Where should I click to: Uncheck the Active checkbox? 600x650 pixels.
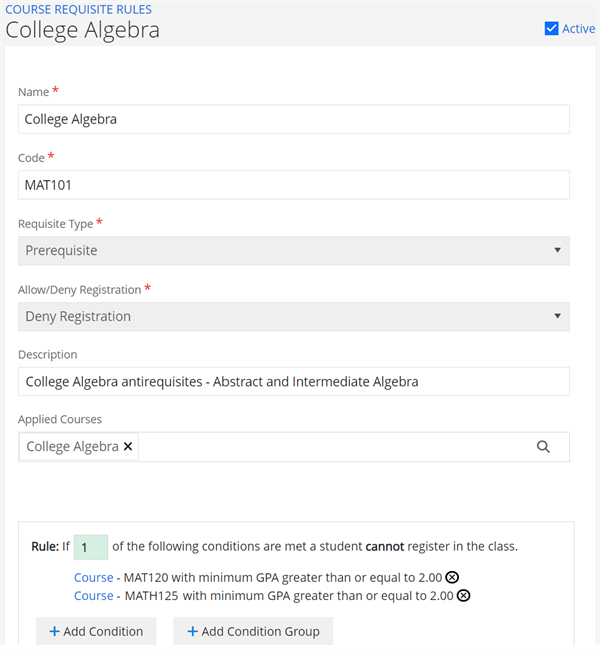(x=551, y=29)
